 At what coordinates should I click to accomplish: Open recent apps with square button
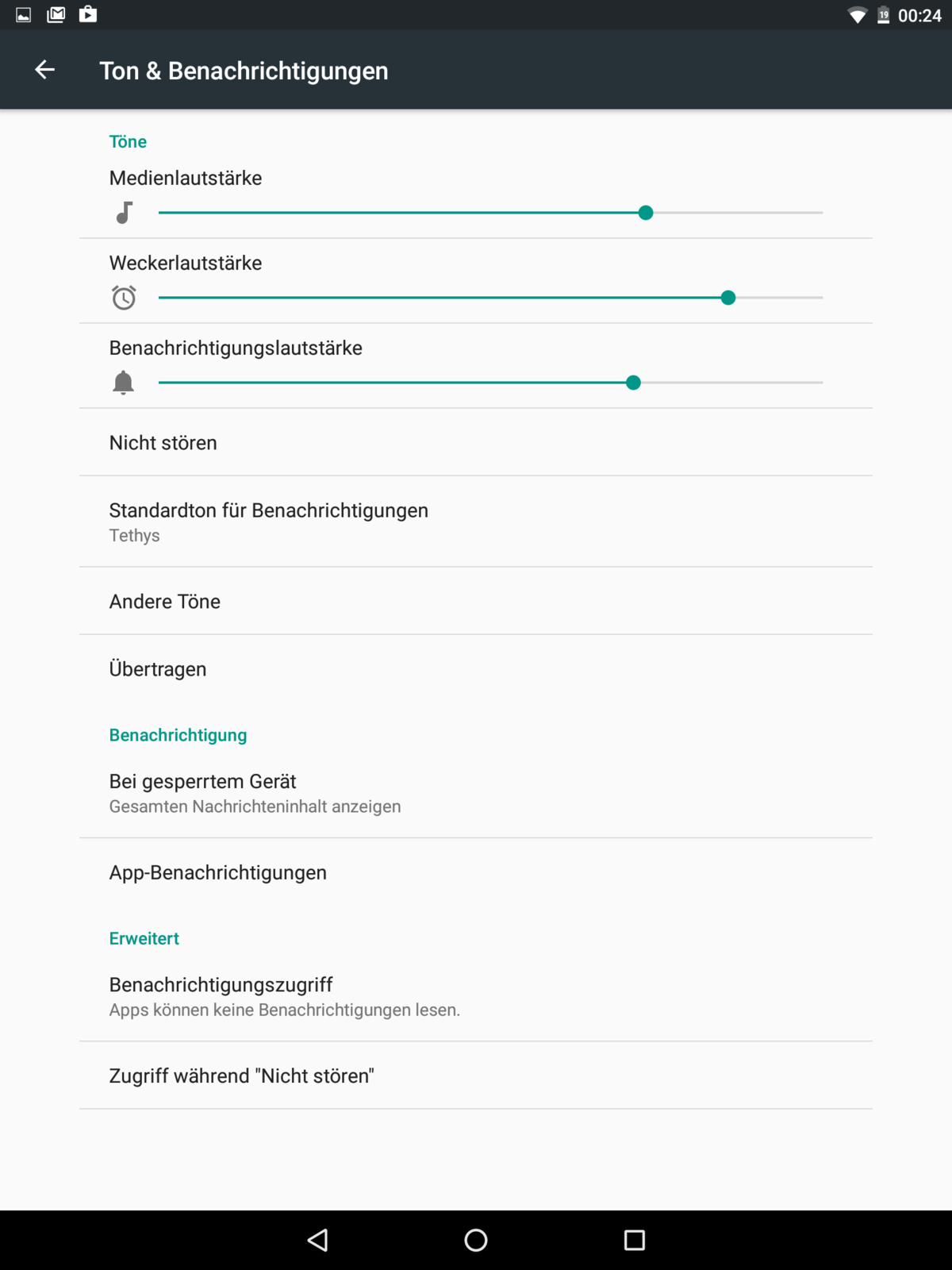coord(634,1240)
